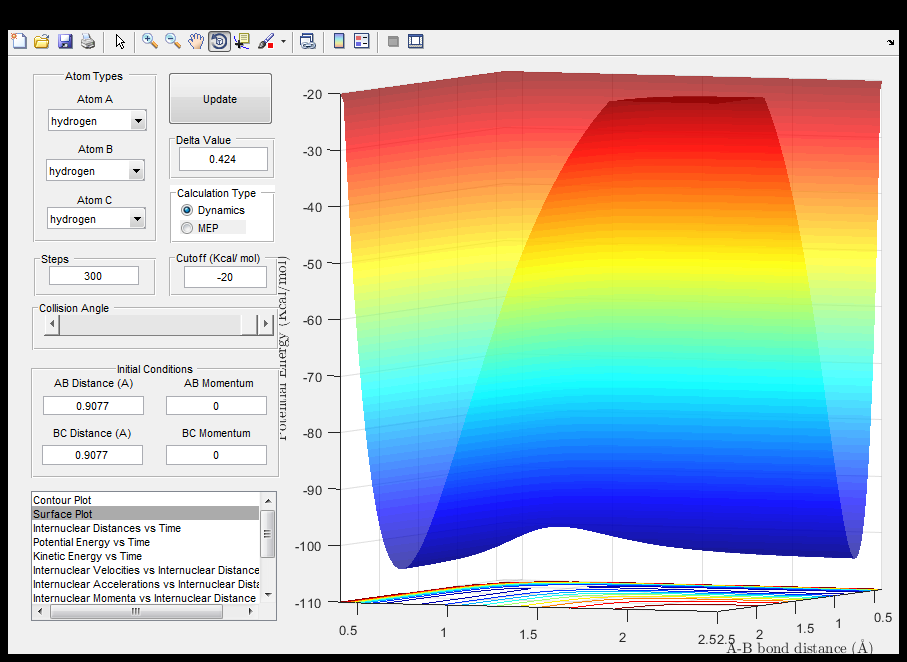Choose Potential Energy vs Time plot

[x=91, y=542]
